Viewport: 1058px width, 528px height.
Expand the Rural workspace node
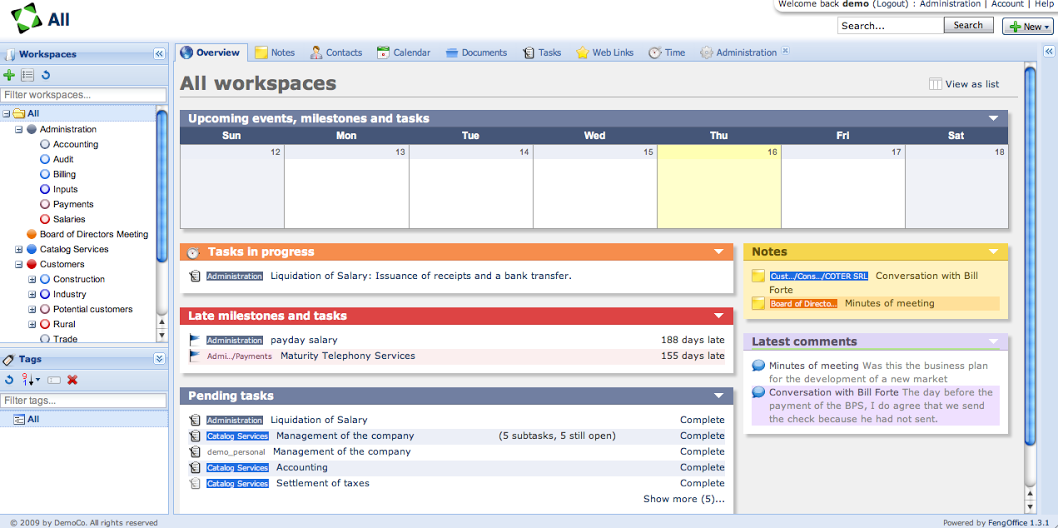(32, 324)
